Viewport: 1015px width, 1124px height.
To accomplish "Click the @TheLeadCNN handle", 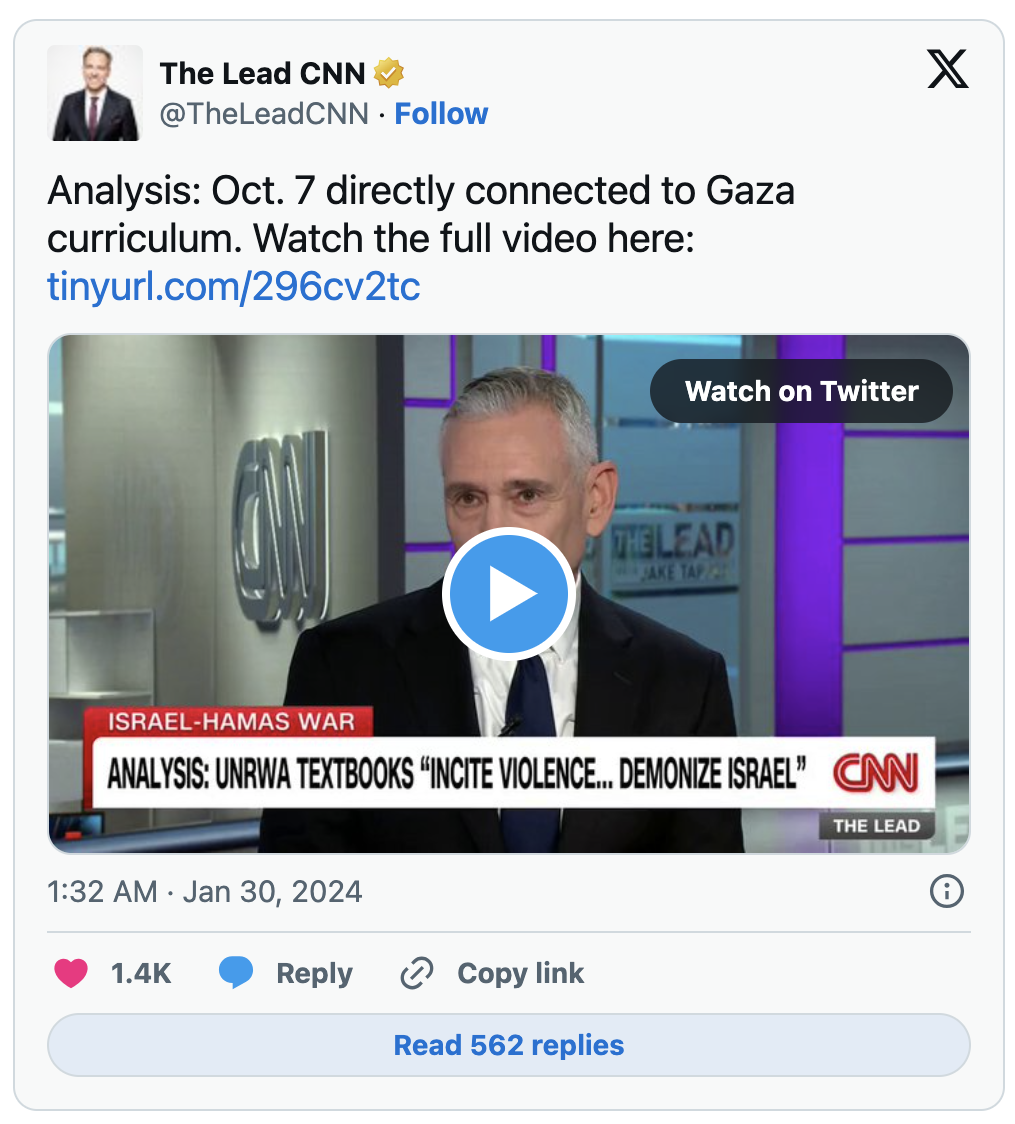I will tap(264, 114).
